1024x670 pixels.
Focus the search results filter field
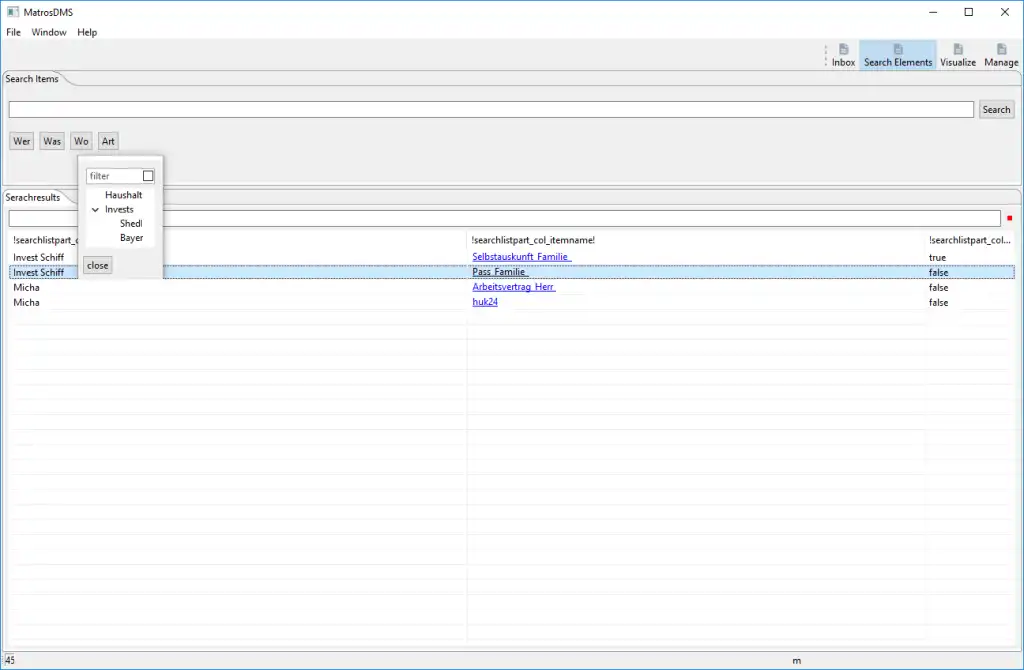point(504,218)
